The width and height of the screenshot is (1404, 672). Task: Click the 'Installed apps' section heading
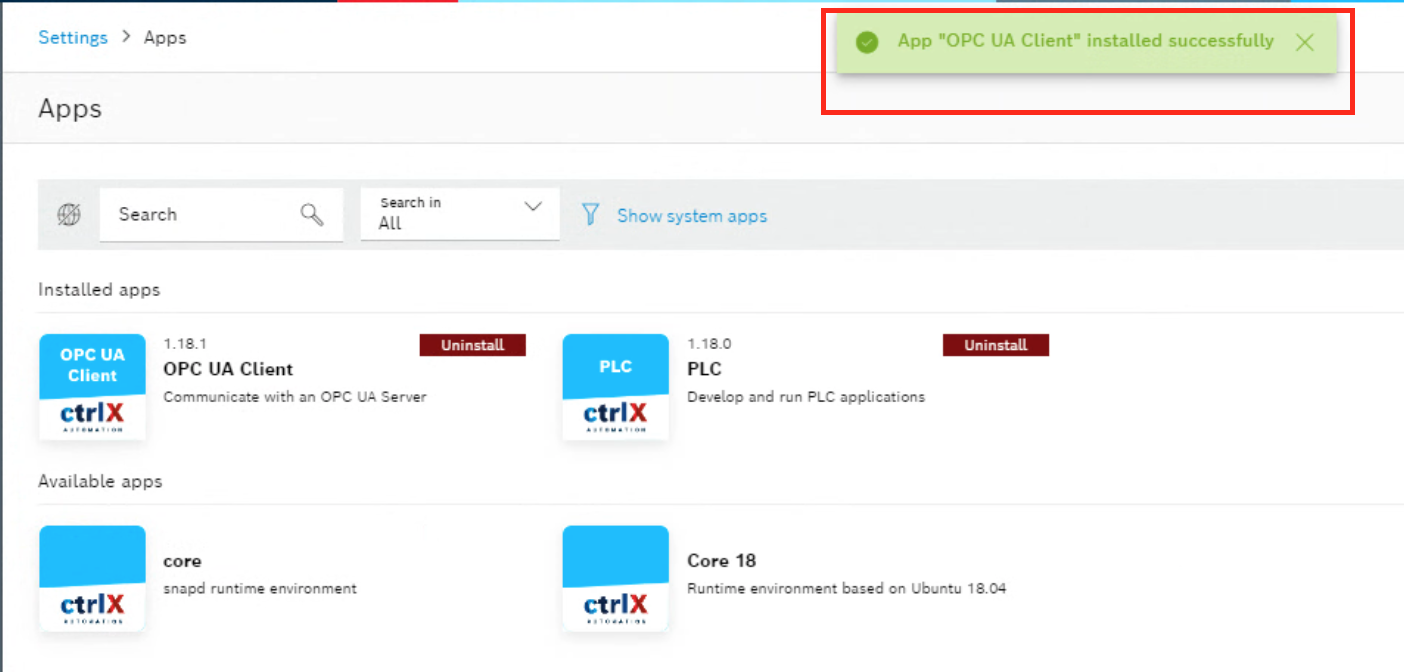click(99, 290)
